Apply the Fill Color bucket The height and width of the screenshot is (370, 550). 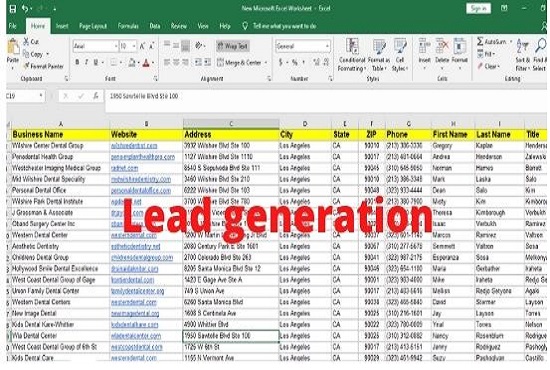point(132,62)
